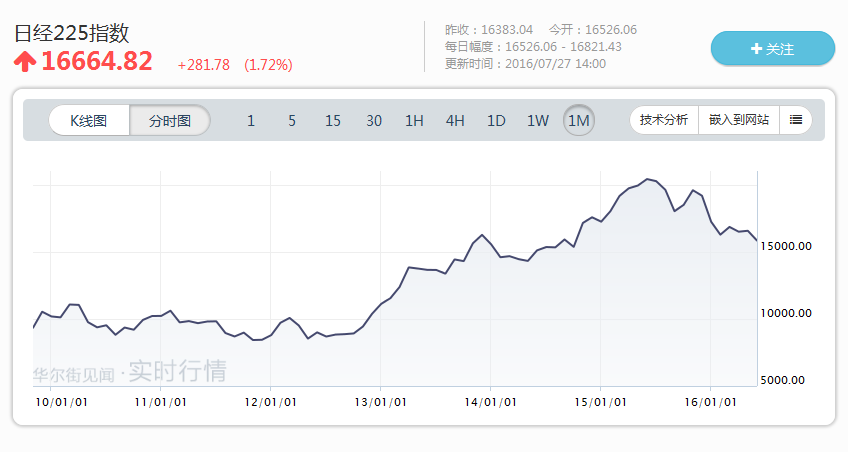Click the hamburger list menu icon
The image size is (848, 452).
795,120
